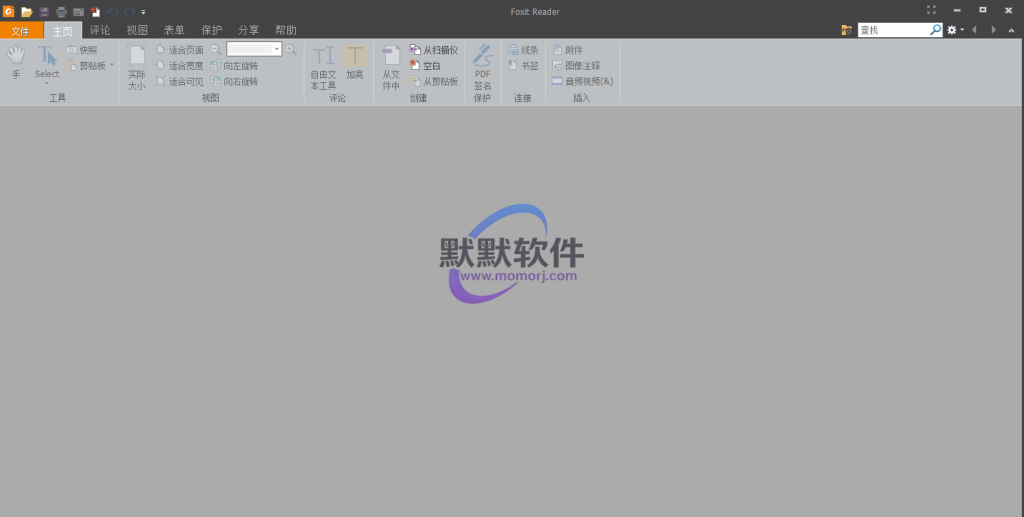Create PDF from scanner (从扫描仪)
Viewport: 1024px width, 517px height.
click(433, 50)
